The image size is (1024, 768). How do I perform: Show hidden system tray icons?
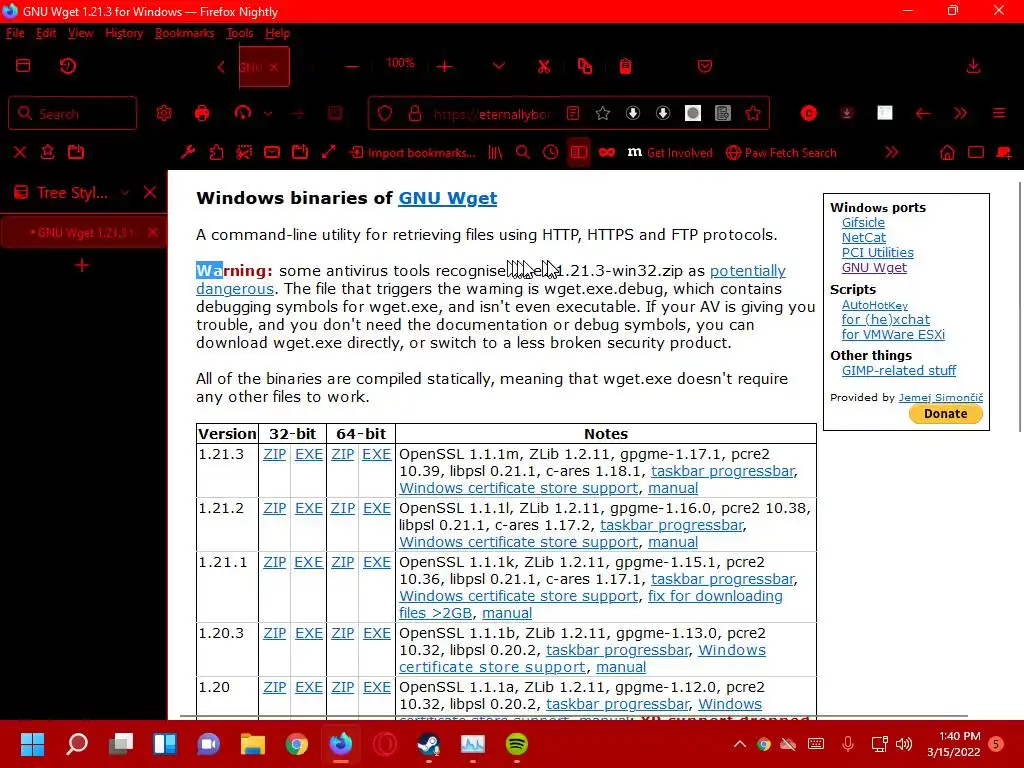(x=739, y=744)
